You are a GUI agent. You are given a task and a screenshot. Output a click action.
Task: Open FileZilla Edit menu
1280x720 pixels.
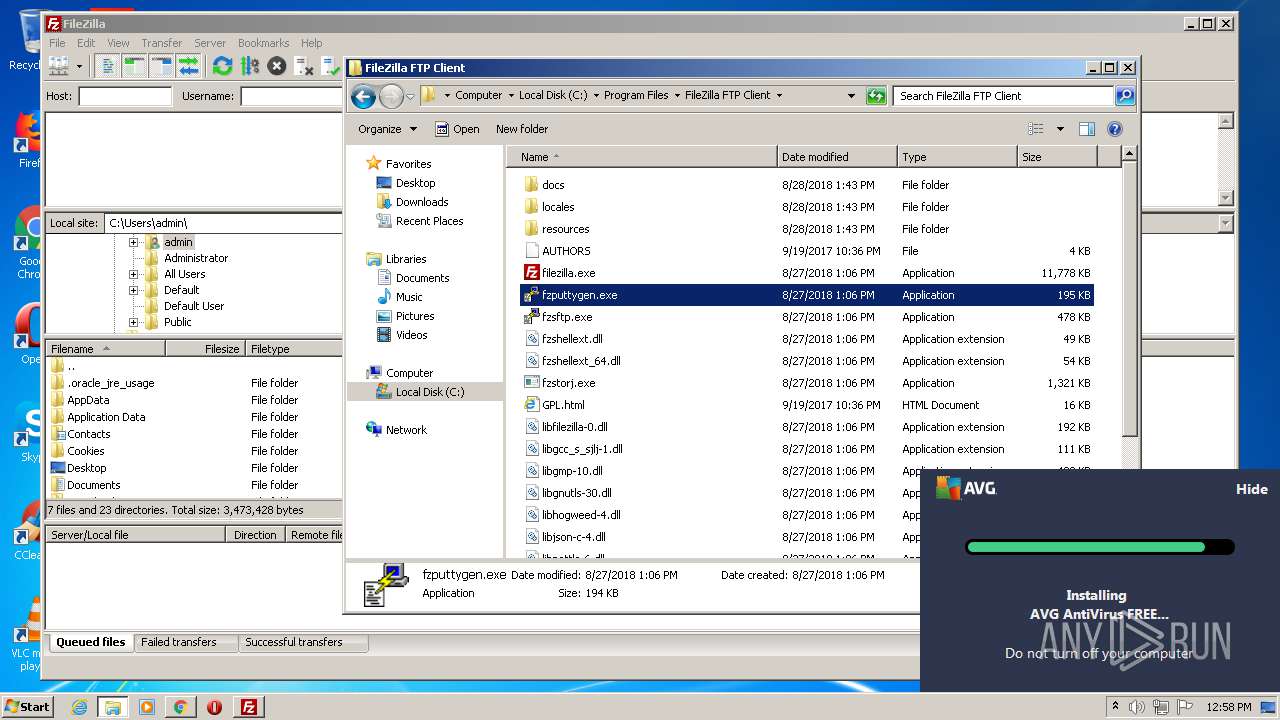coord(86,43)
